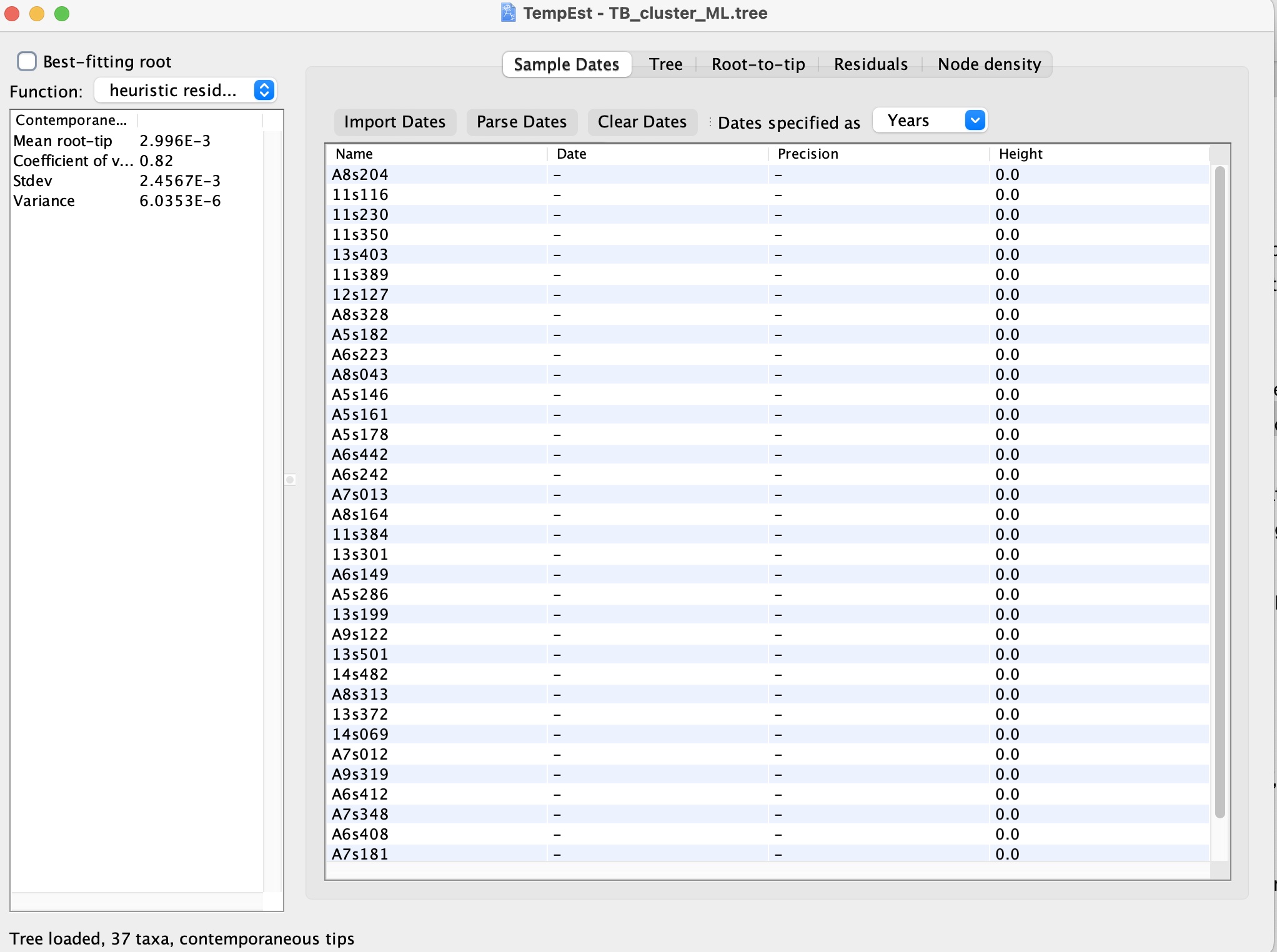
Task: Open the Root-to-tip tab
Action: pyautogui.click(x=758, y=64)
